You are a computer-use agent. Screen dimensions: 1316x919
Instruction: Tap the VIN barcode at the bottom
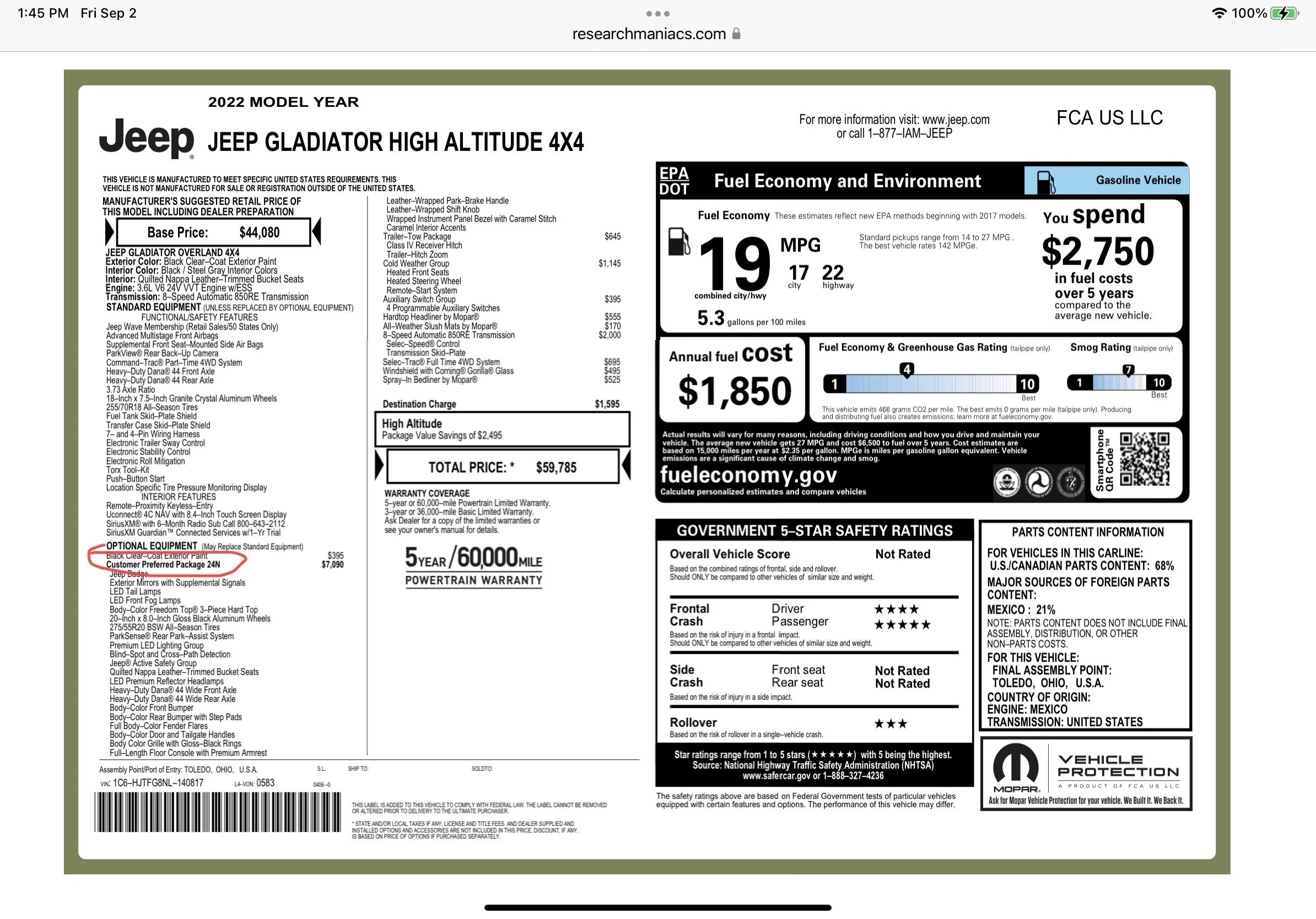(x=218, y=812)
